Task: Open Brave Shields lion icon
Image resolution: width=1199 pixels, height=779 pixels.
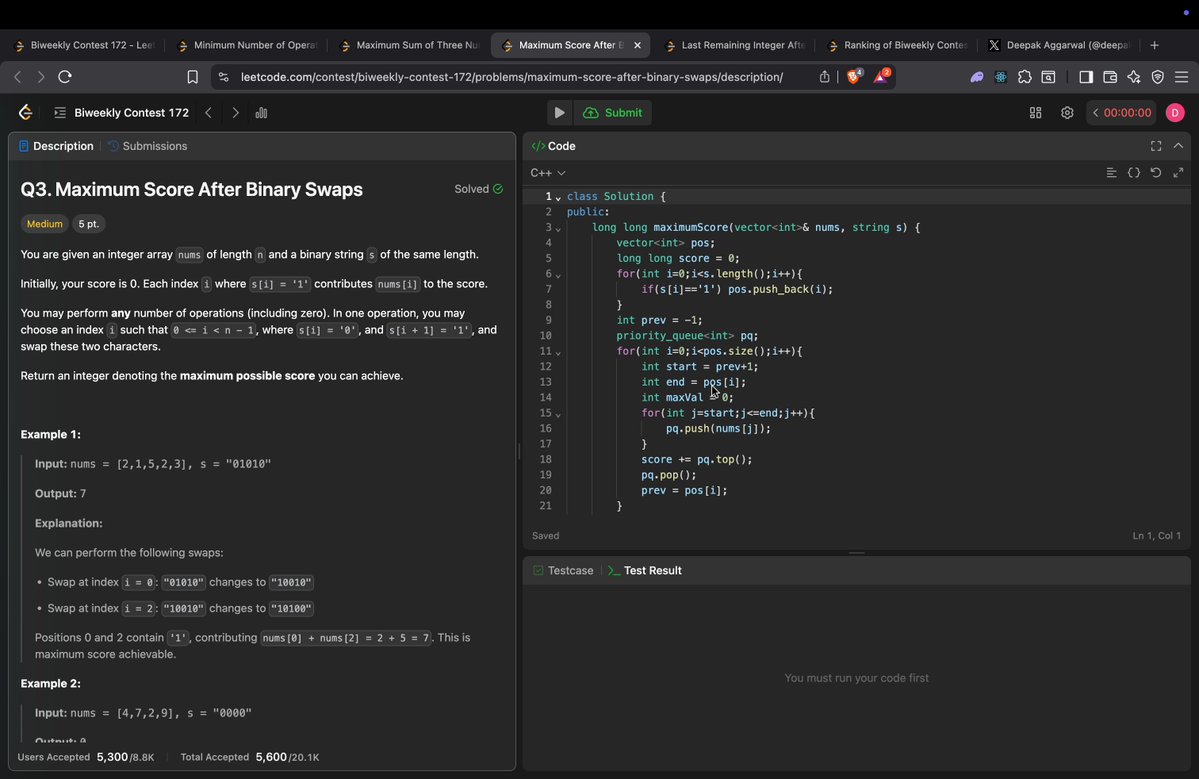Action: point(854,76)
